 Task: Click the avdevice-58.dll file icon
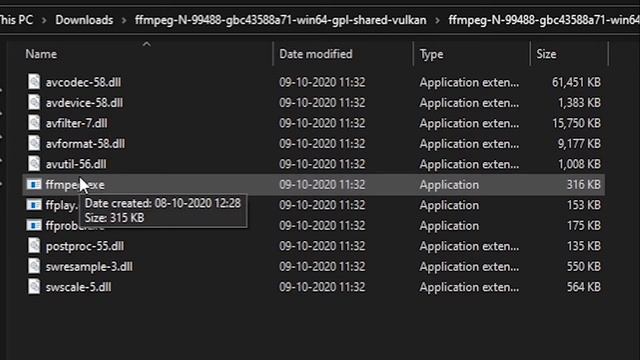click(34, 102)
